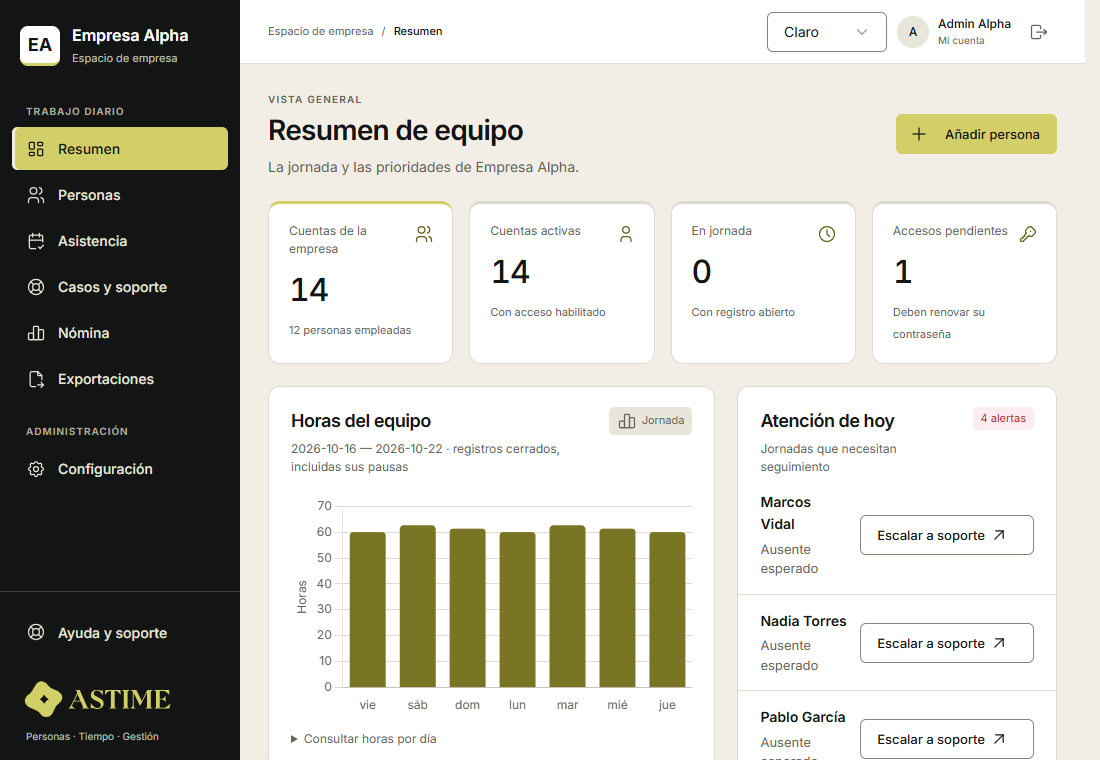Click the Asistencia calendar icon

point(36,241)
